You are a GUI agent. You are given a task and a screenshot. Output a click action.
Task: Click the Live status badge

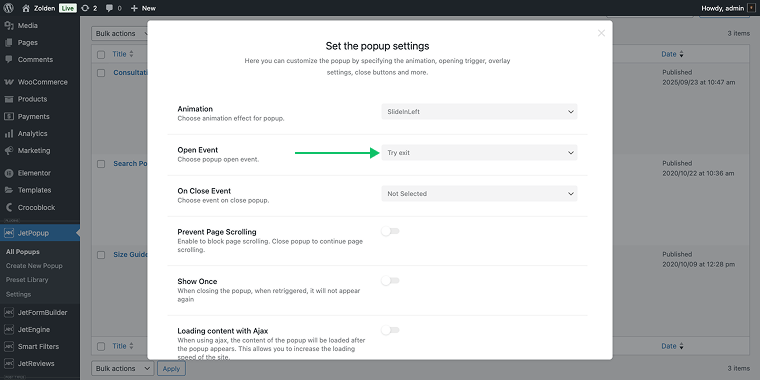[68, 8]
